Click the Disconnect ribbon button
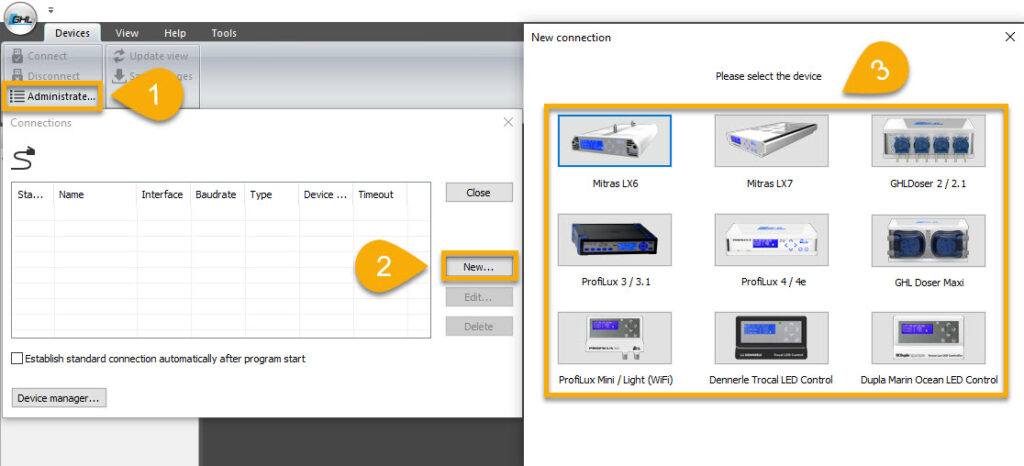 (x=46, y=76)
